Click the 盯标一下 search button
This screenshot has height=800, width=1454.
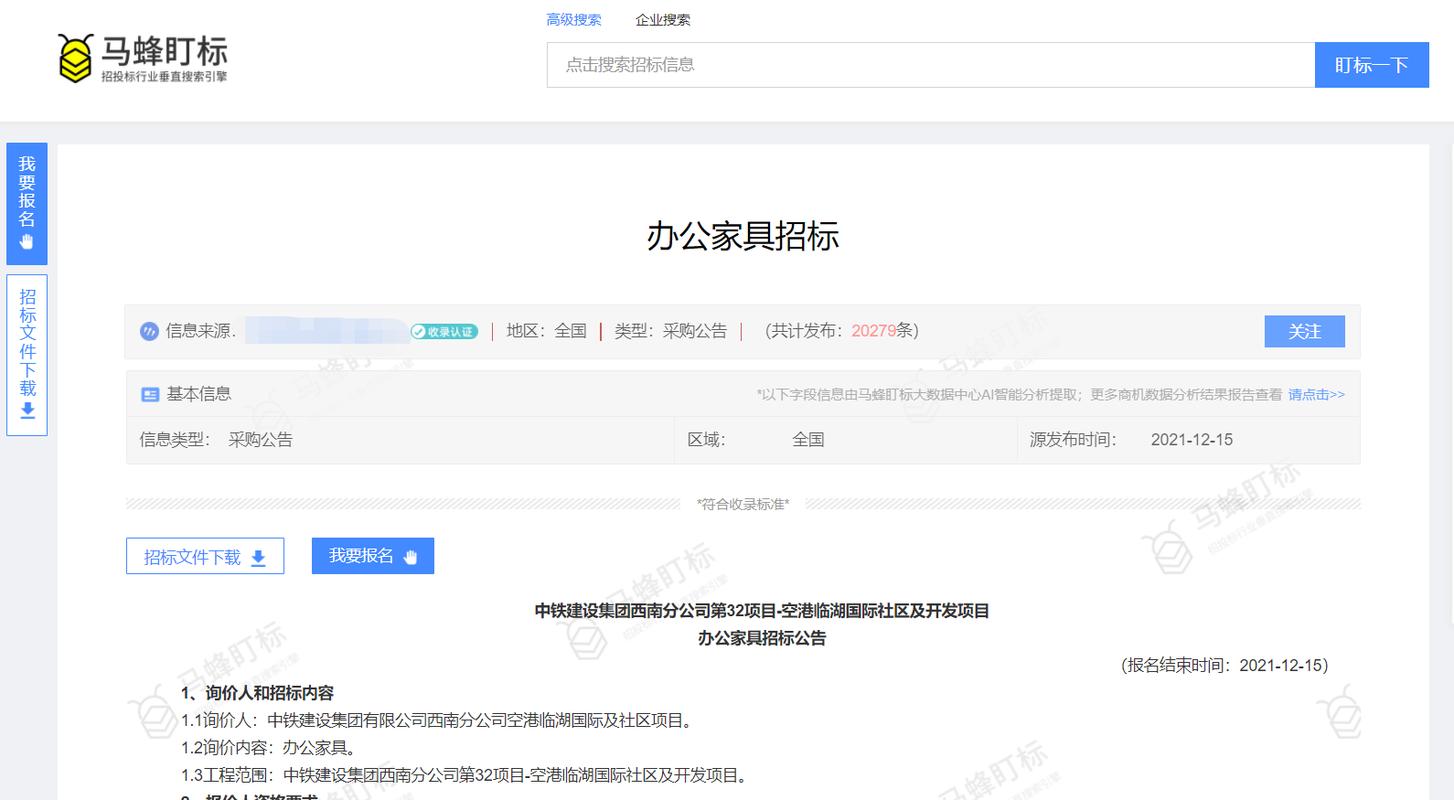click(1371, 65)
